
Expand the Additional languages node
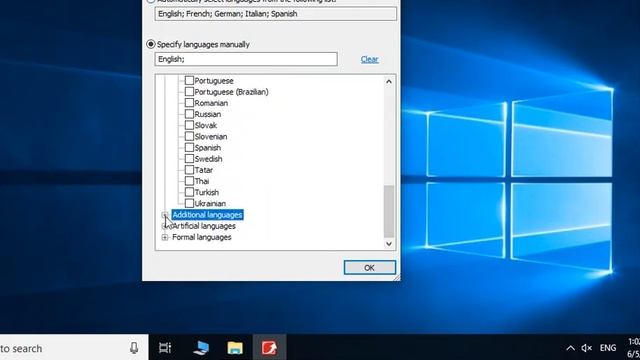pos(164,215)
